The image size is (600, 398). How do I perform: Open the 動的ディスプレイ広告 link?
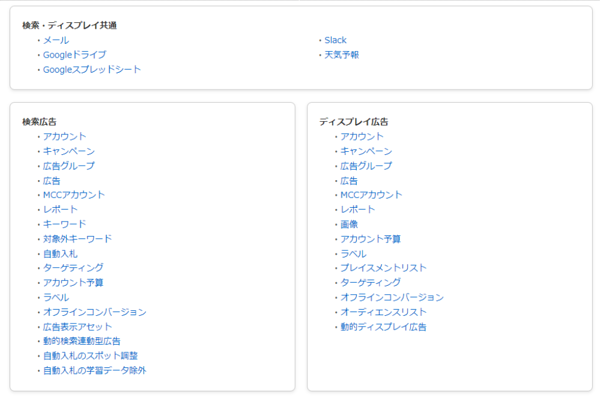pos(383,327)
